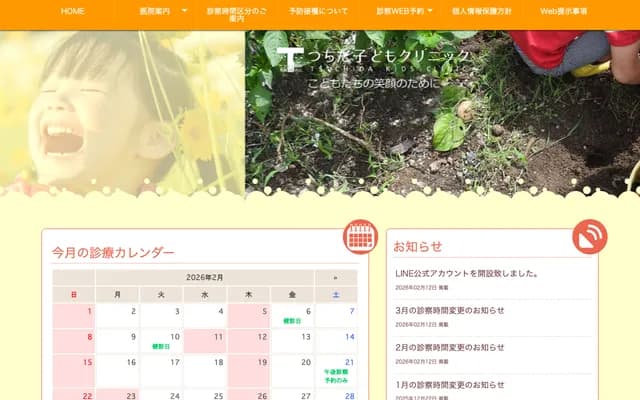This screenshot has height=400, width=640.
Task: Select calendar day 10 with 健診日 label
Action: pyautogui.click(x=161, y=342)
